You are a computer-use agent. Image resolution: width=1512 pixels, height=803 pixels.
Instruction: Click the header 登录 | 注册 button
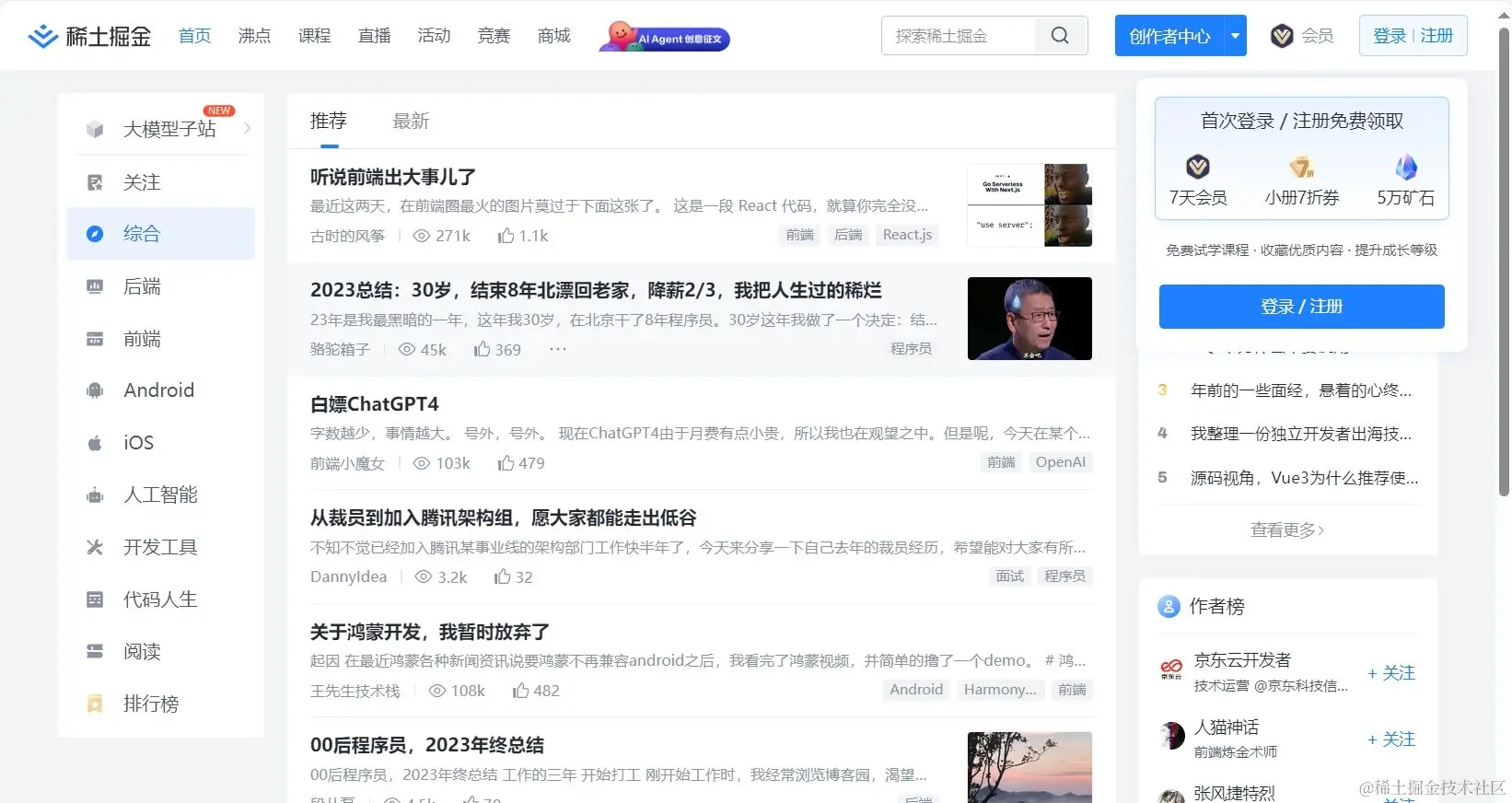click(x=1413, y=36)
